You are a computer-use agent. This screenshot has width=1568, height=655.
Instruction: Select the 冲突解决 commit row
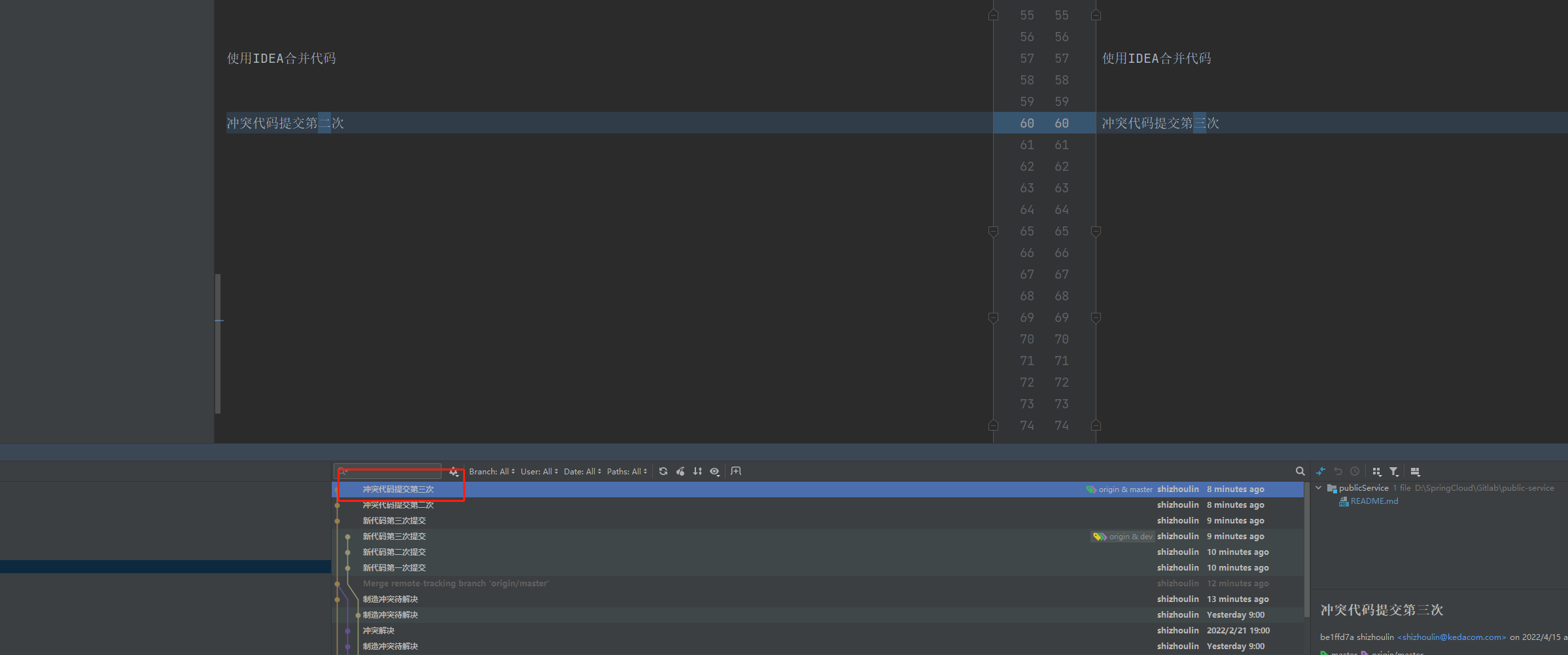click(818, 631)
